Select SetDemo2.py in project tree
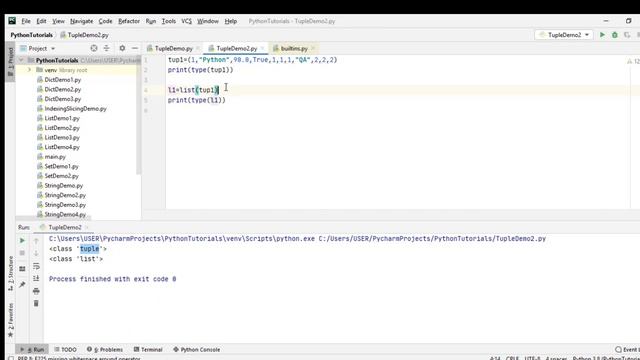640x360 pixels. coord(61,176)
